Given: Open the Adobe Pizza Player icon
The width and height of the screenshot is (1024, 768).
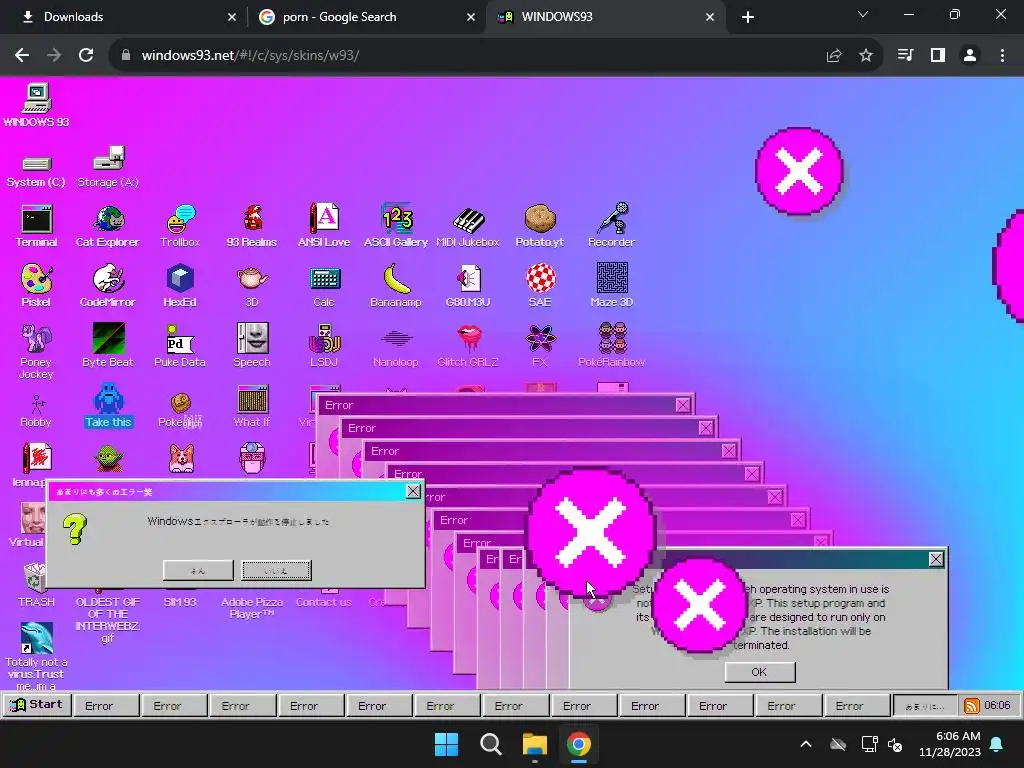Looking at the screenshot, I should [x=252, y=607].
